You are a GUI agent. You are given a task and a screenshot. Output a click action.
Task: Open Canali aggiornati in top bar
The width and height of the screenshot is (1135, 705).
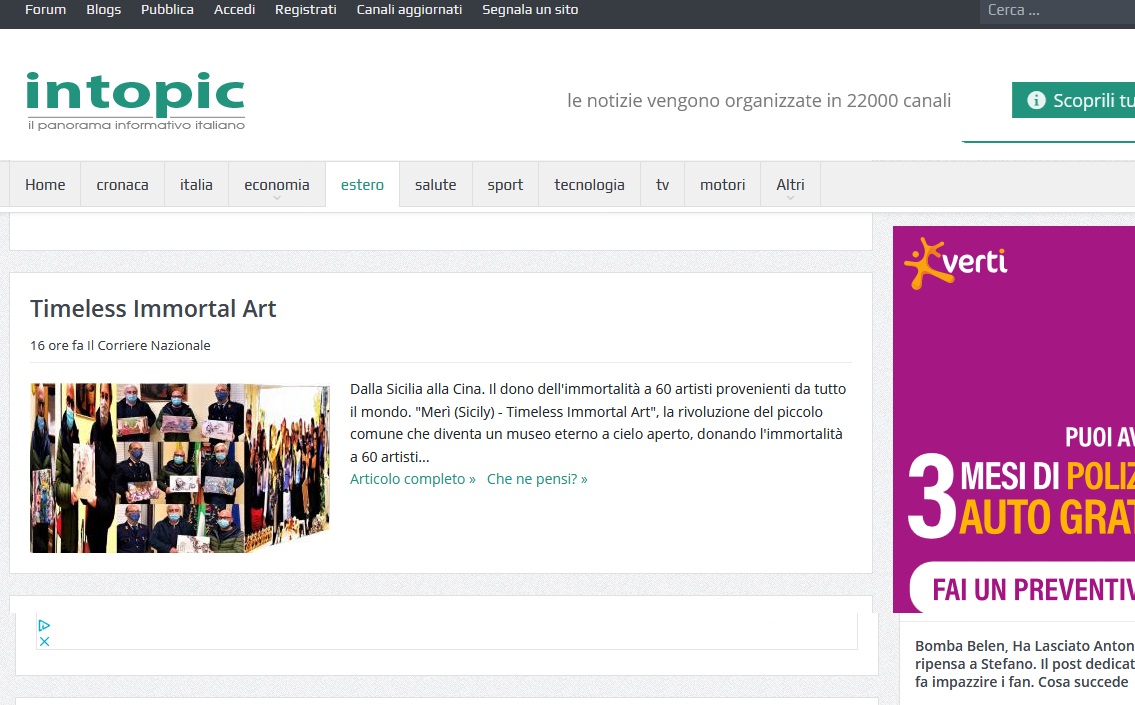[x=409, y=10]
